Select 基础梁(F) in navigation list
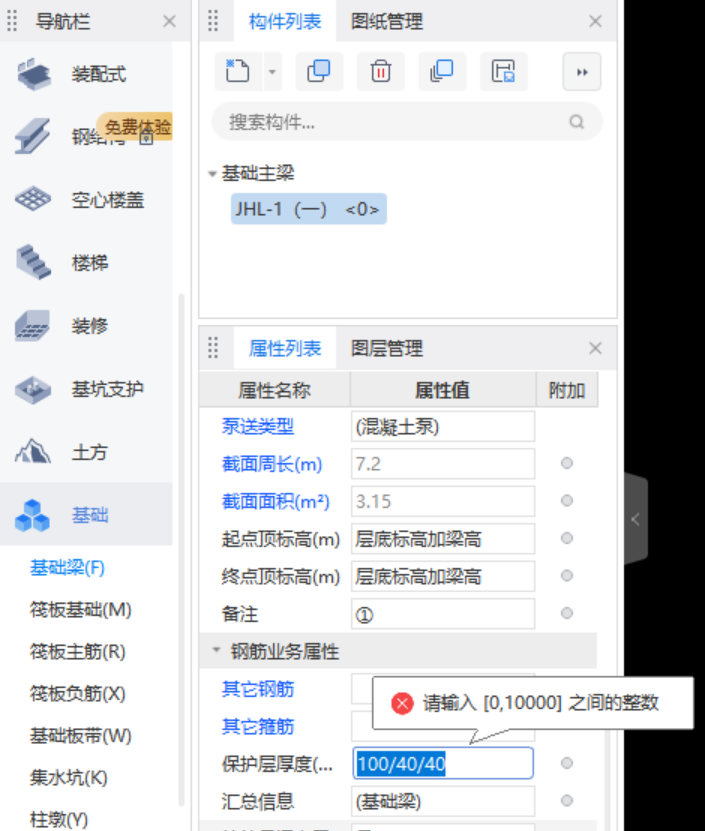Screen dimensions: 705x831 click(x=67, y=568)
